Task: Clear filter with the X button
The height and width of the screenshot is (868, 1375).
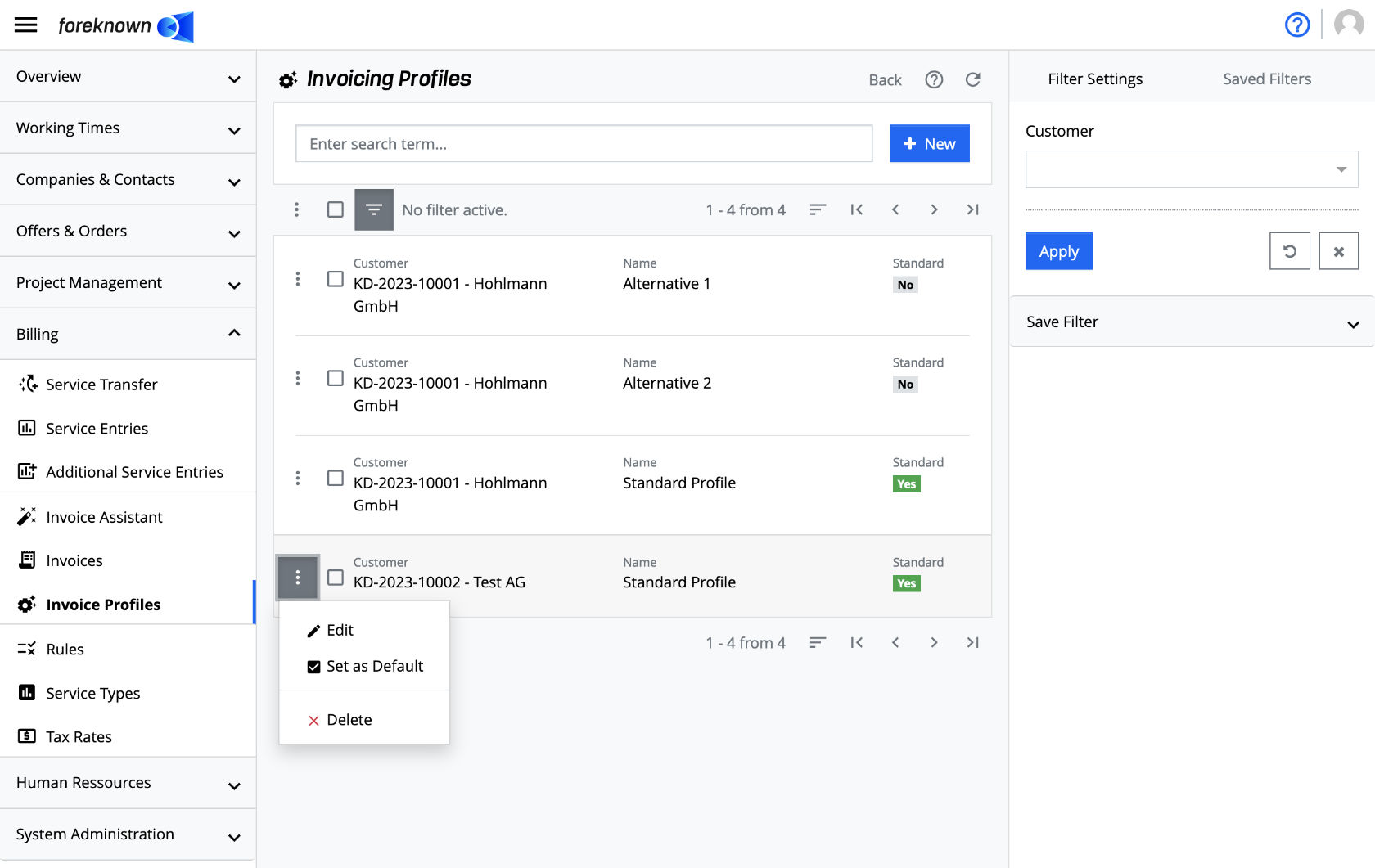Action: pos(1339,251)
